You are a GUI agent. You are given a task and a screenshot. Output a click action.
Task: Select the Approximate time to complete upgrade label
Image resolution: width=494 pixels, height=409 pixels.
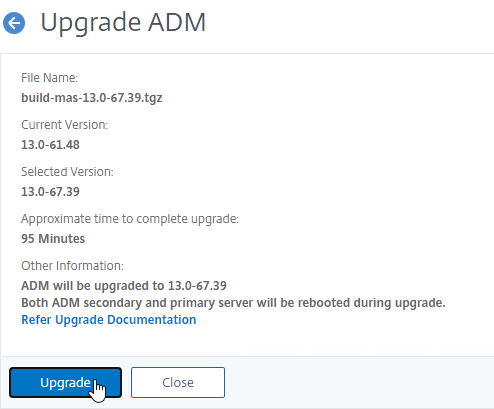coord(130,219)
